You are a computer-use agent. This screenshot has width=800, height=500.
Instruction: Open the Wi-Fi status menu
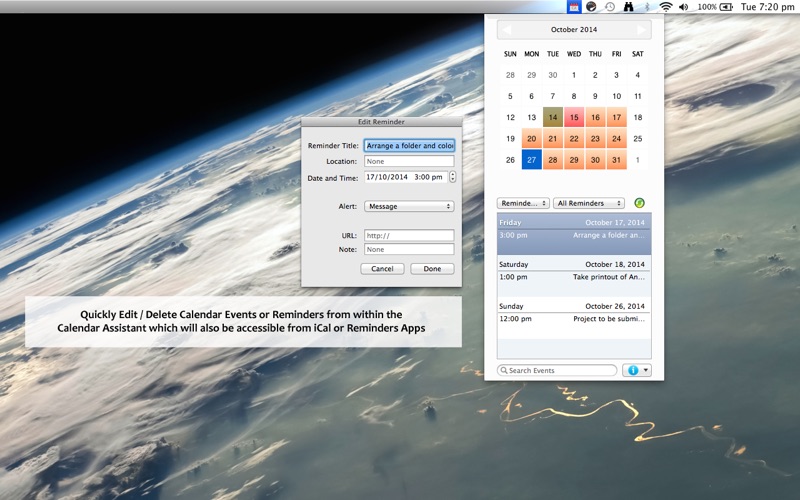pos(666,7)
